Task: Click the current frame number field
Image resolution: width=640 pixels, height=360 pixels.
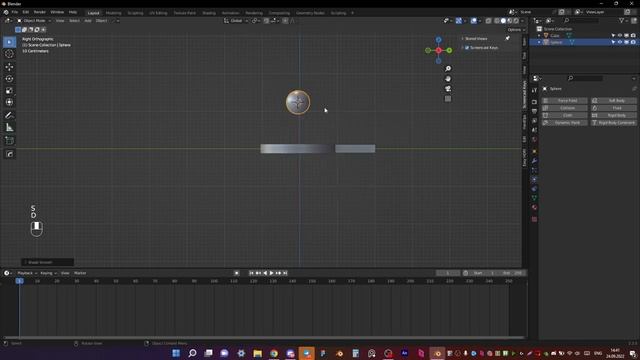Action: click(447, 273)
